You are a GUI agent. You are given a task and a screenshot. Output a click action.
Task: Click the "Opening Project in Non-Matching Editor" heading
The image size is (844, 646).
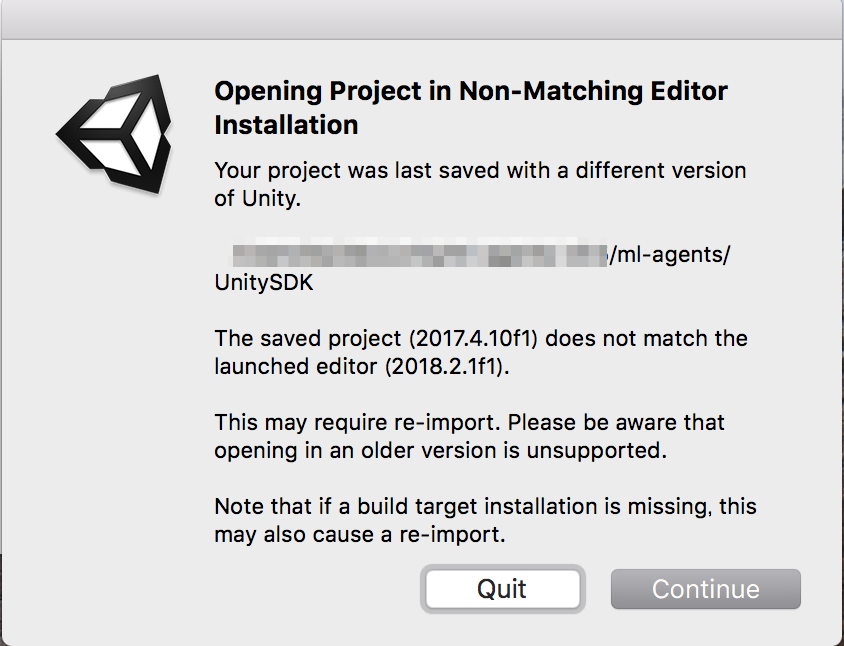(x=471, y=92)
